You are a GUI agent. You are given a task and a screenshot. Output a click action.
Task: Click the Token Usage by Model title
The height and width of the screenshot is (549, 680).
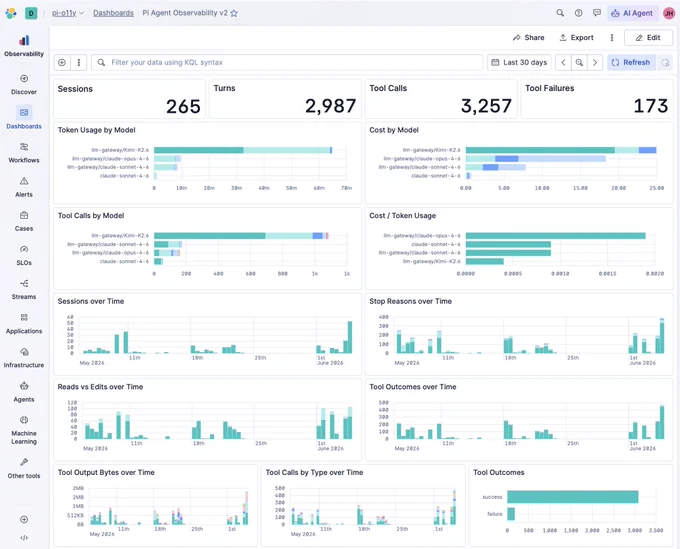click(97, 130)
